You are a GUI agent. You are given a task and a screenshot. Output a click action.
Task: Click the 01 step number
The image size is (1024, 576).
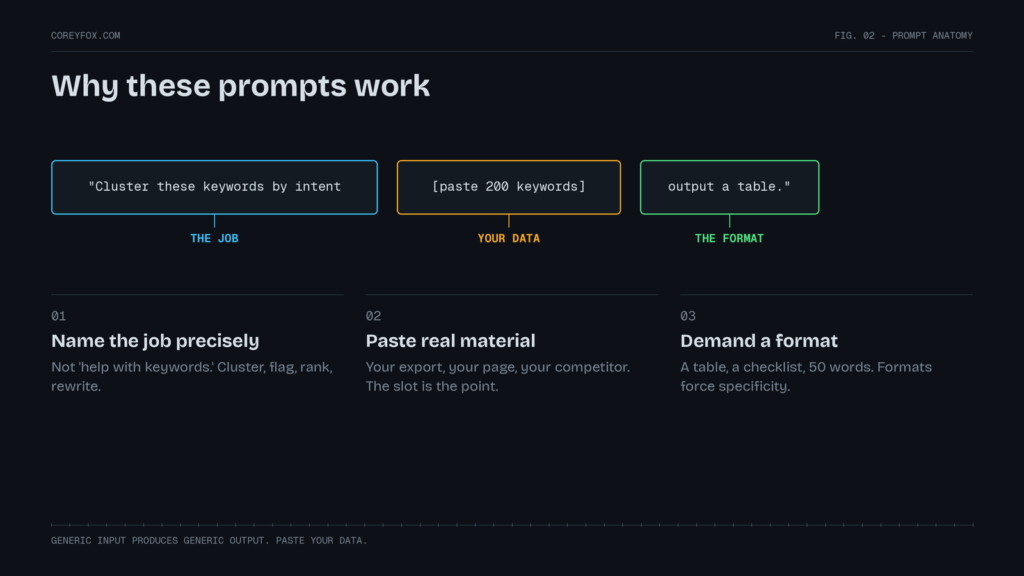click(59, 316)
